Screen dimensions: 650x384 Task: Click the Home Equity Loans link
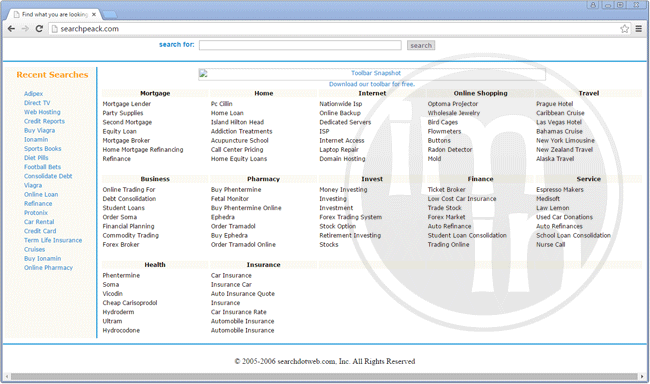pos(239,158)
